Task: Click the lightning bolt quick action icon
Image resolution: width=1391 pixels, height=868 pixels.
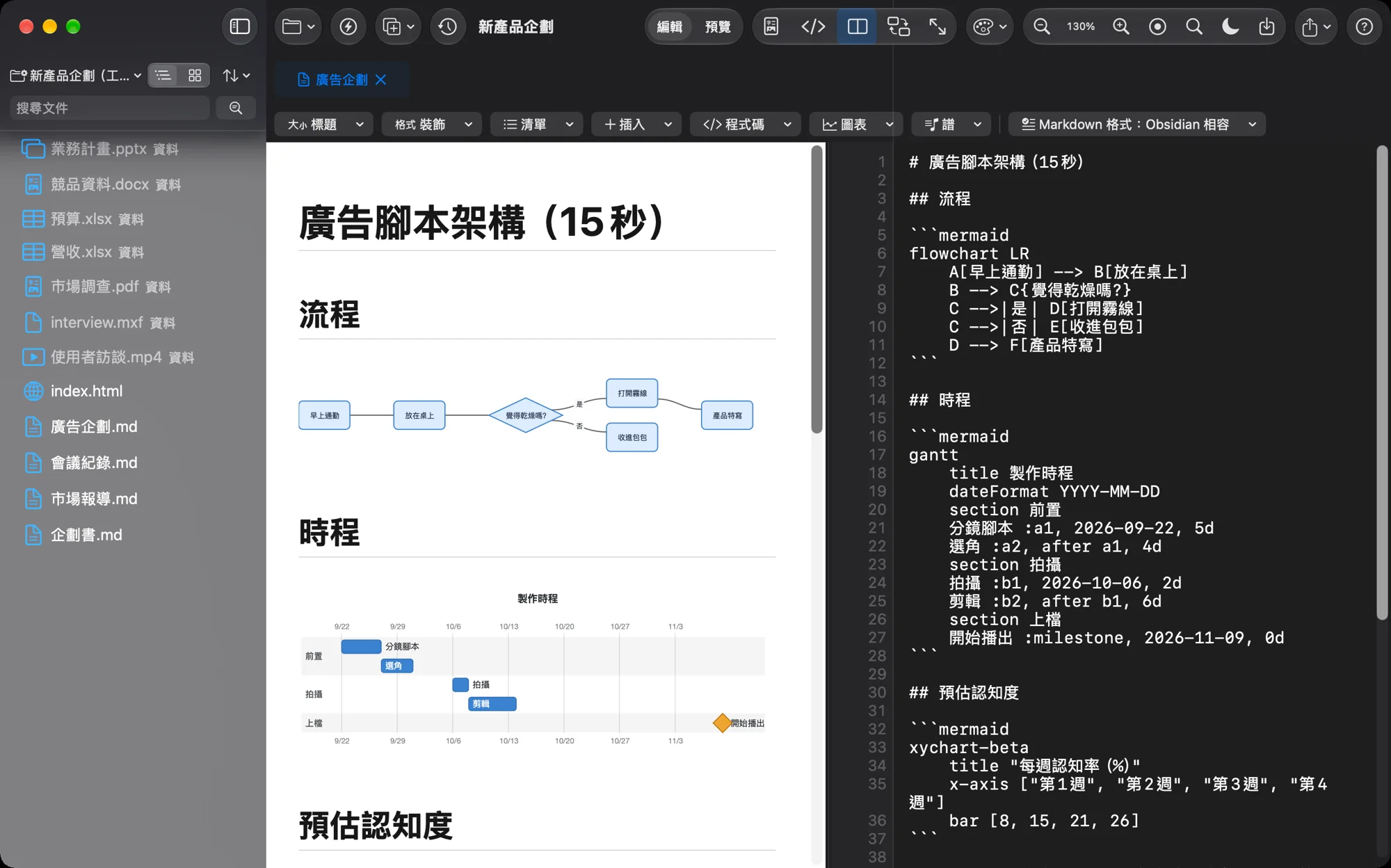Action: [x=348, y=26]
